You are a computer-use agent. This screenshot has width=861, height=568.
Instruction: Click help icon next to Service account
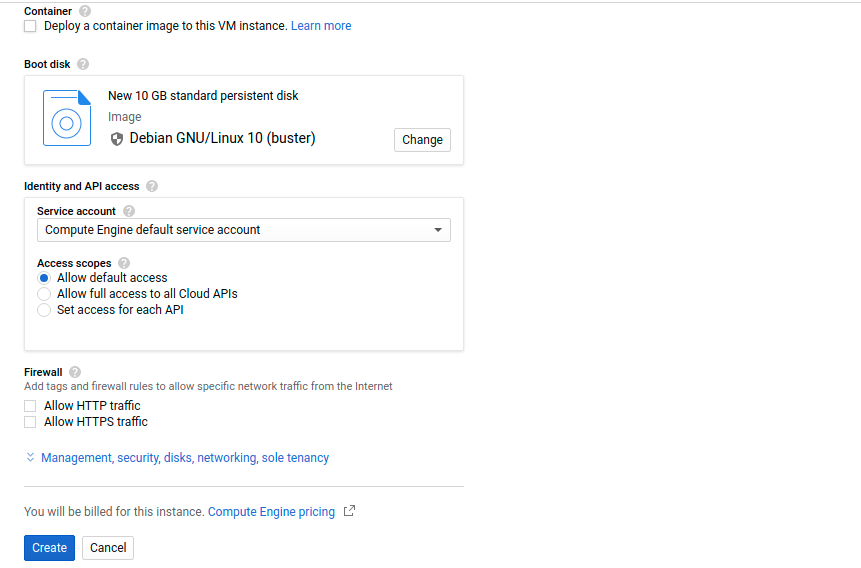tap(129, 211)
